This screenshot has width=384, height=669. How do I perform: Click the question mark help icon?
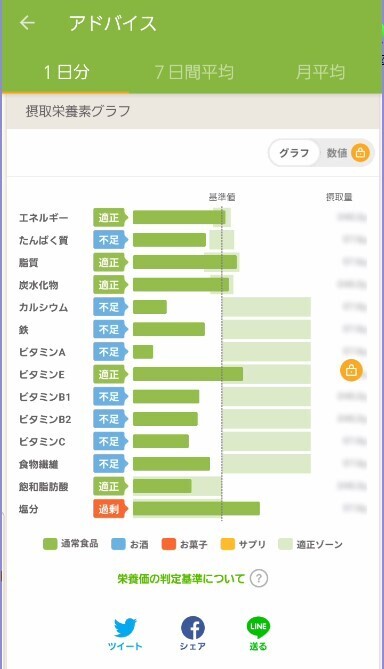tap(259, 579)
